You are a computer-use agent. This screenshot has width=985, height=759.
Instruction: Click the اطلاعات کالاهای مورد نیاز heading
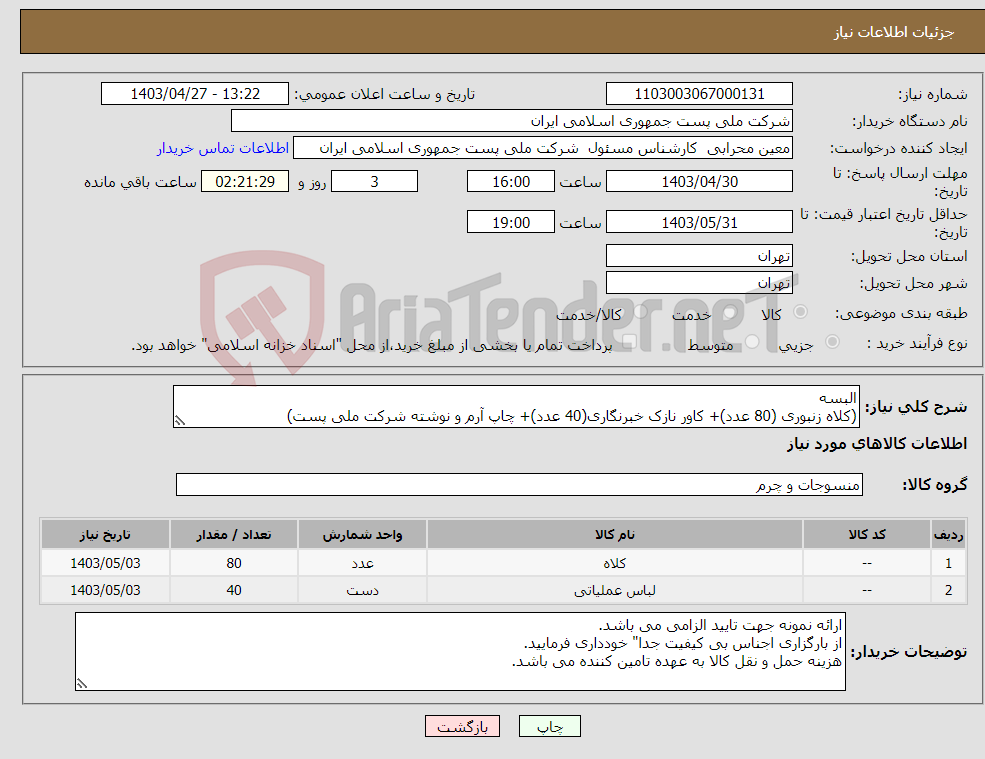pyautogui.click(x=877, y=444)
